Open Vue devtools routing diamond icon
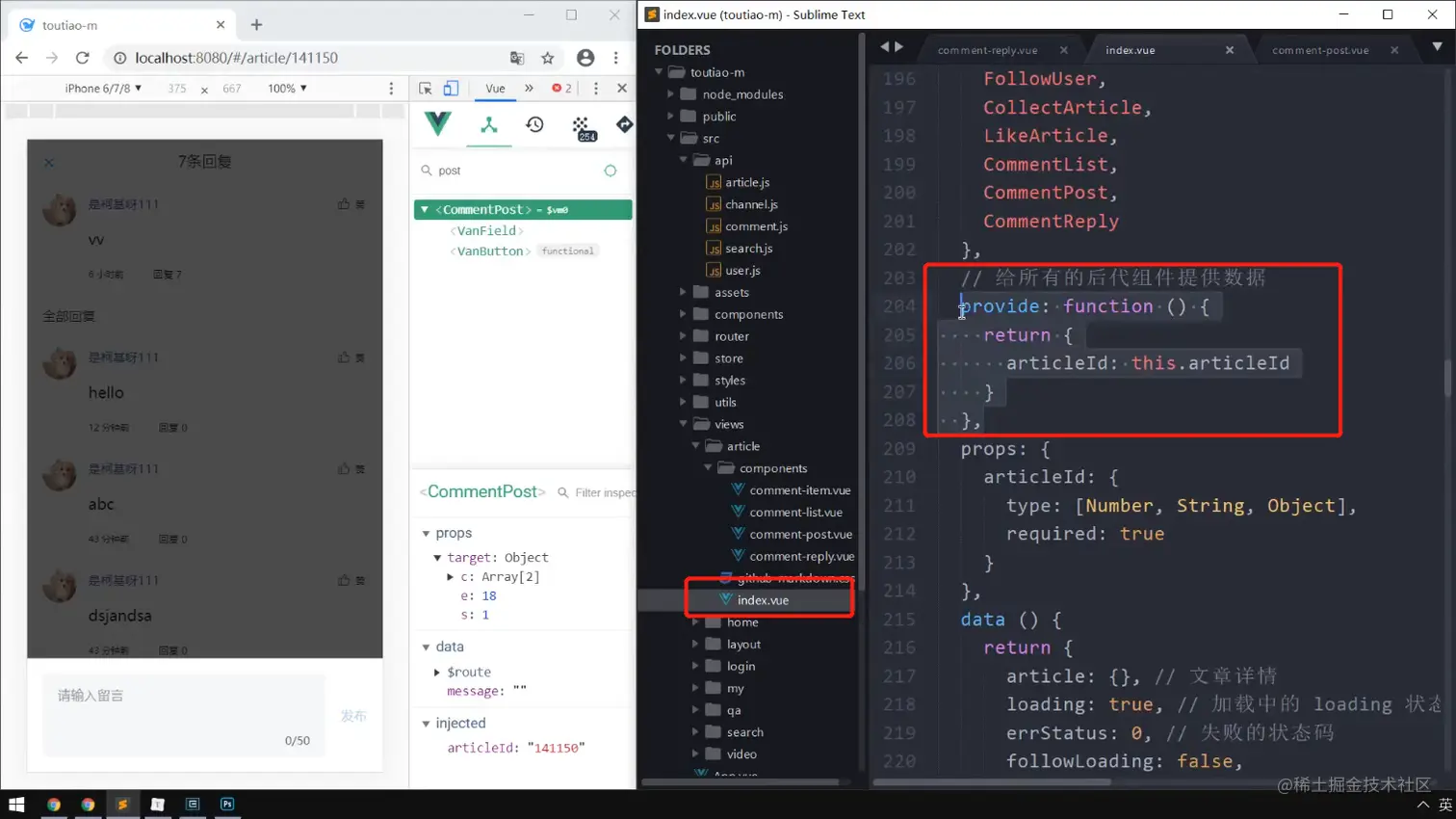Viewport: 1456px width, 819px height. 624,124
